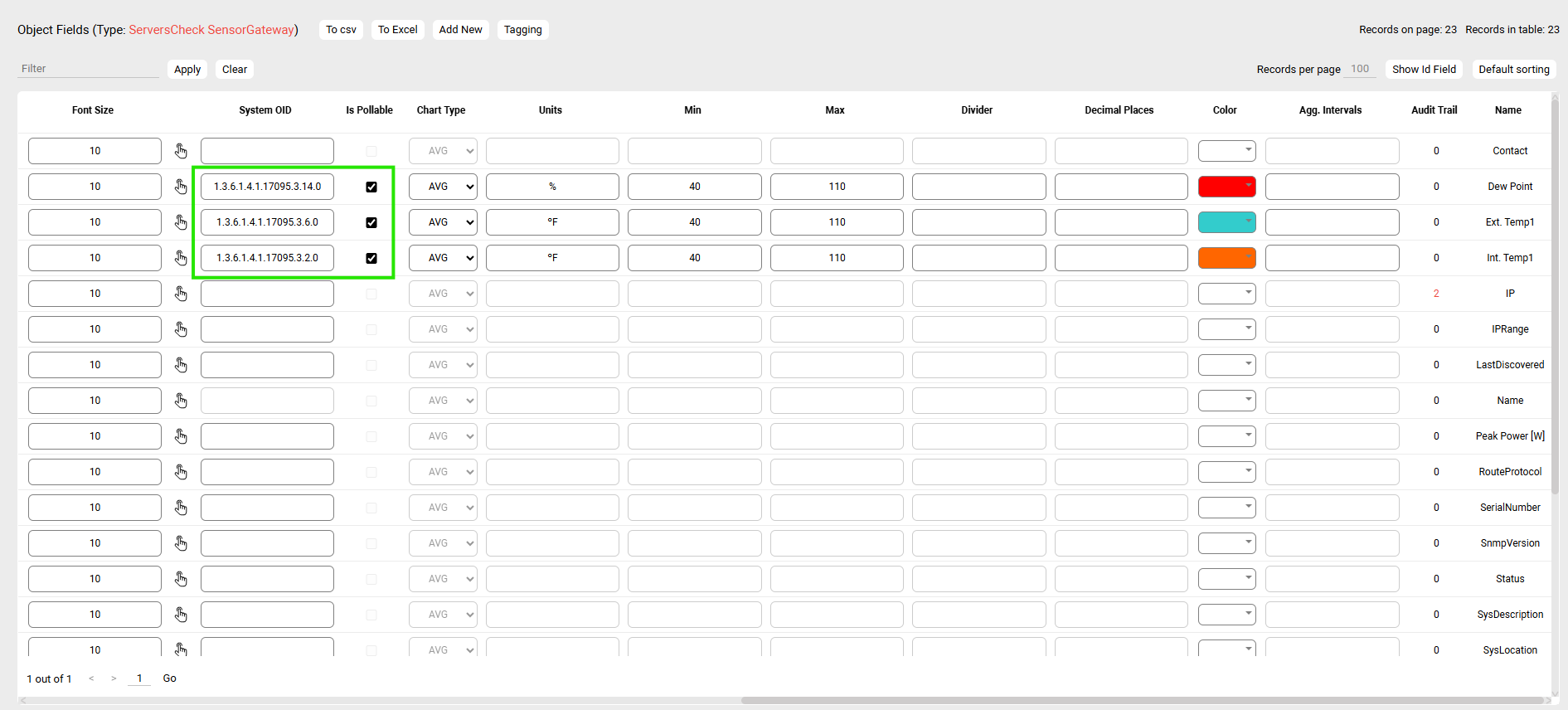This screenshot has height=710, width=1568.
Task: Expand the AVG chart type for Int. Temp1
Action: [x=443, y=258]
